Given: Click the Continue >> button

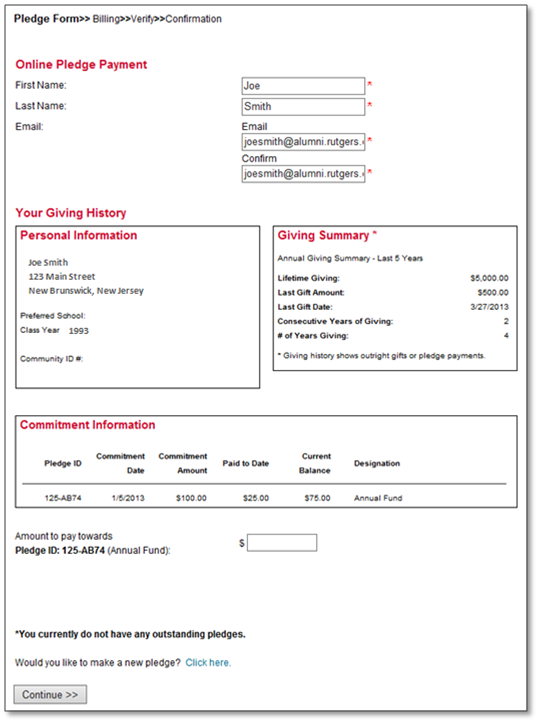Looking at the screenshot, I should (50, 694).
